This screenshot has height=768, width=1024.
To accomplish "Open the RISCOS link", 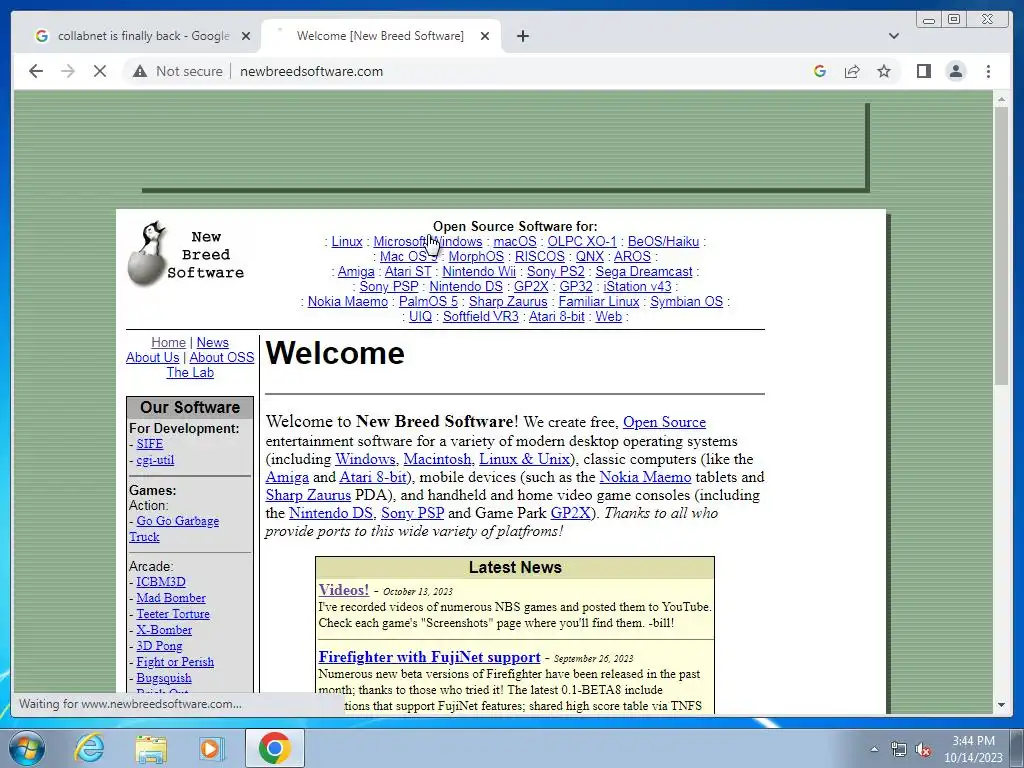I will [539, 257].
